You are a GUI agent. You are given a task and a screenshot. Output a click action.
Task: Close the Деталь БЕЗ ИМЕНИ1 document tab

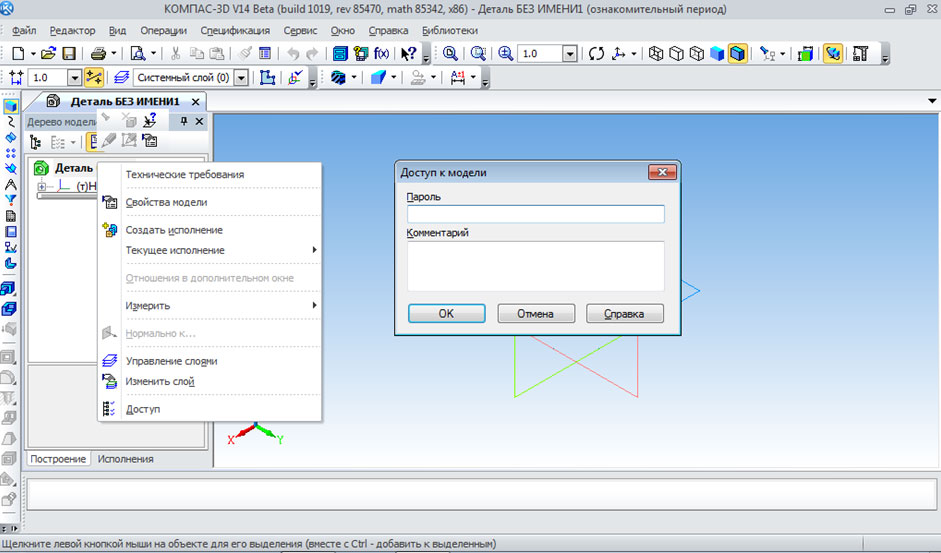[195, 102]
